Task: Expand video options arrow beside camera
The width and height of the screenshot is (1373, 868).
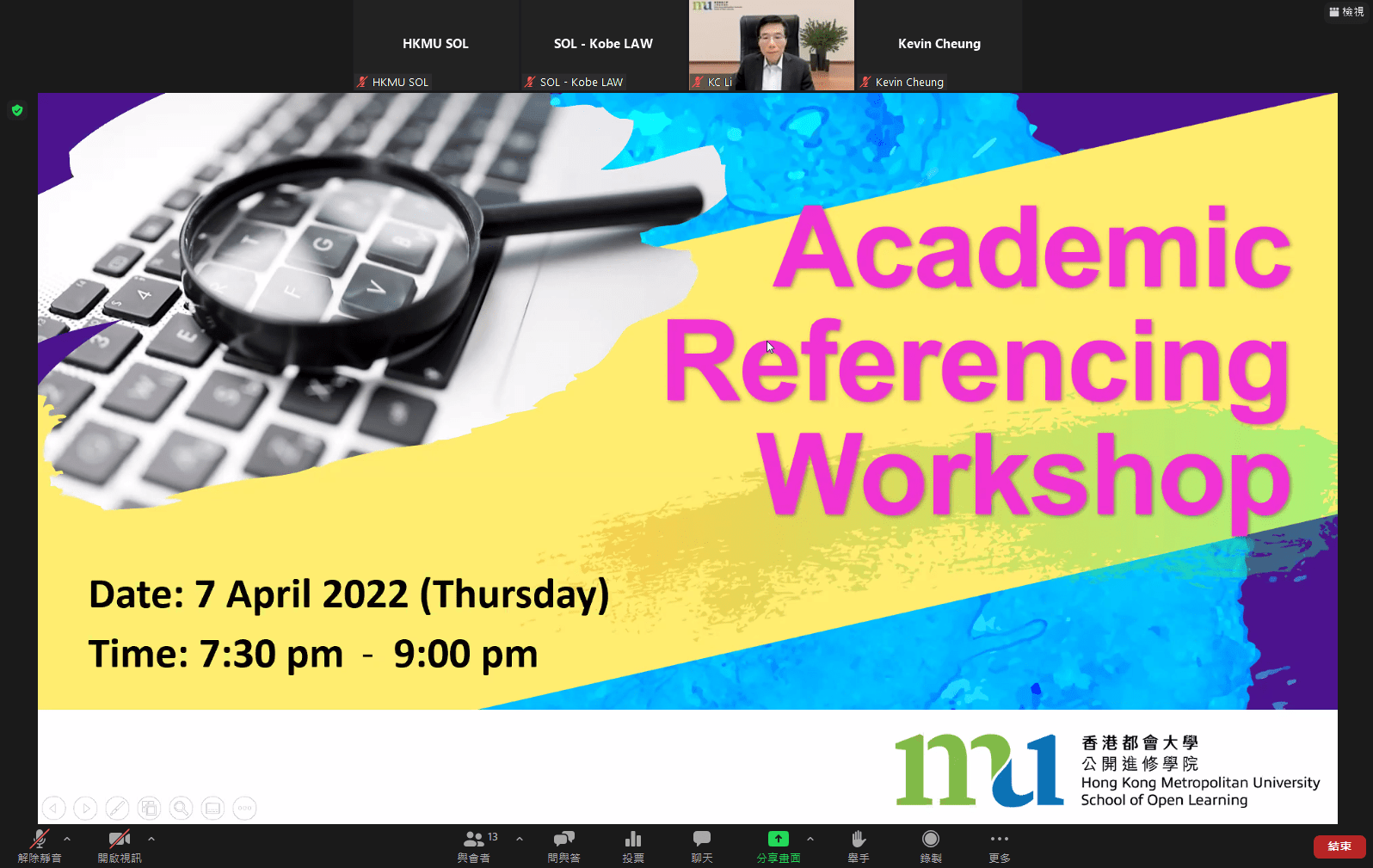Action: [151, 839]
